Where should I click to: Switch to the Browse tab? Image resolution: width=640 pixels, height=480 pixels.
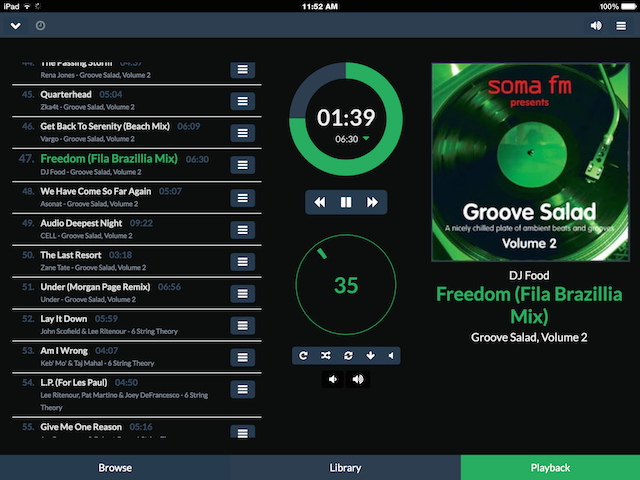coord(115,467)
